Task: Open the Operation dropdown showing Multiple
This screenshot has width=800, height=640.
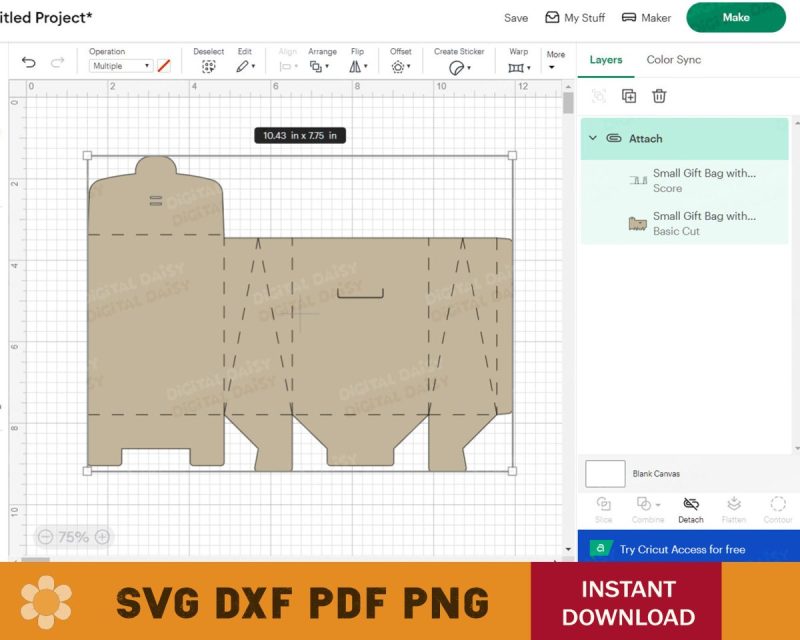Action: 120,66
